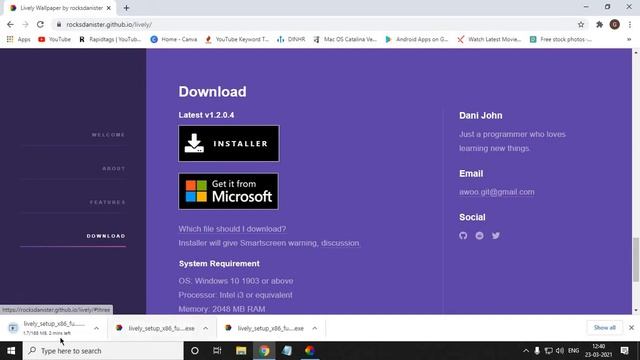Open the Get it from Microsoft badge
640x360 pixels.
229,191
